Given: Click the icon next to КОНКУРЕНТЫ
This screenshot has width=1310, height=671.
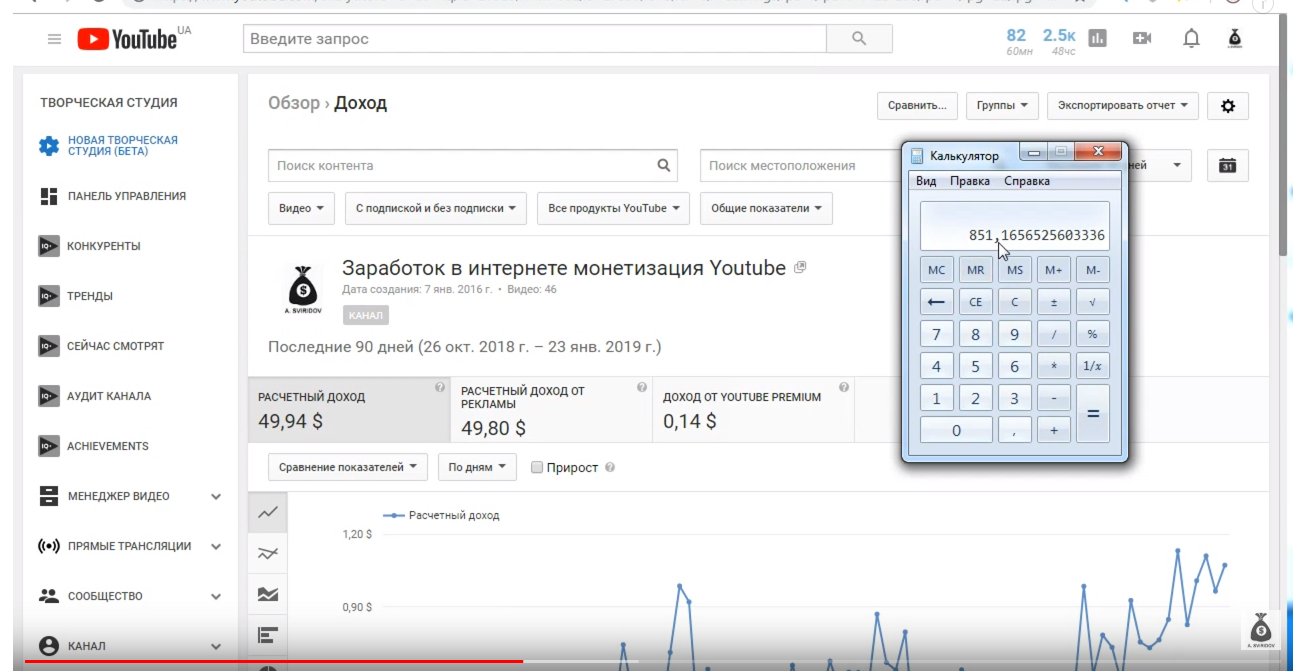Looking at the screenshot, I should 49,246.
